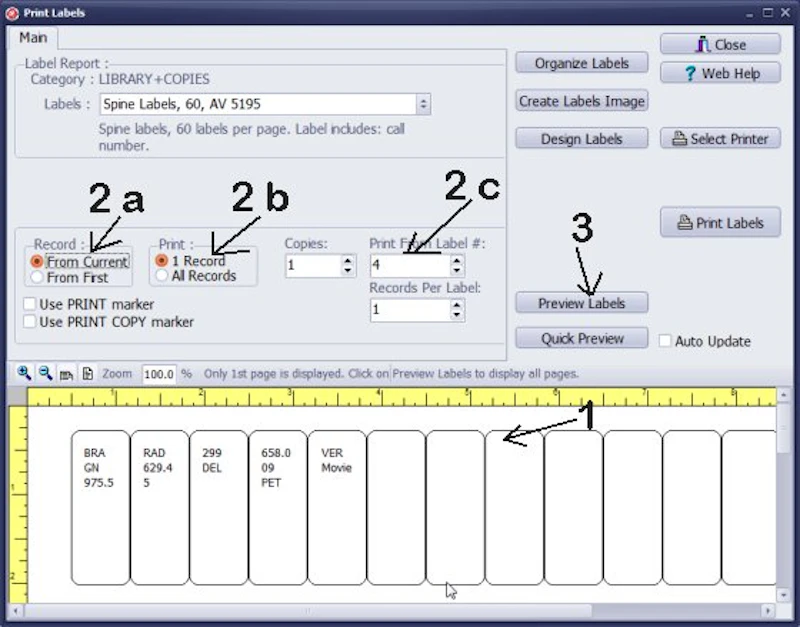Screen dimensions: 800x627
Task: Click the Records Per Label field
Action: click(x=410, y=310)
